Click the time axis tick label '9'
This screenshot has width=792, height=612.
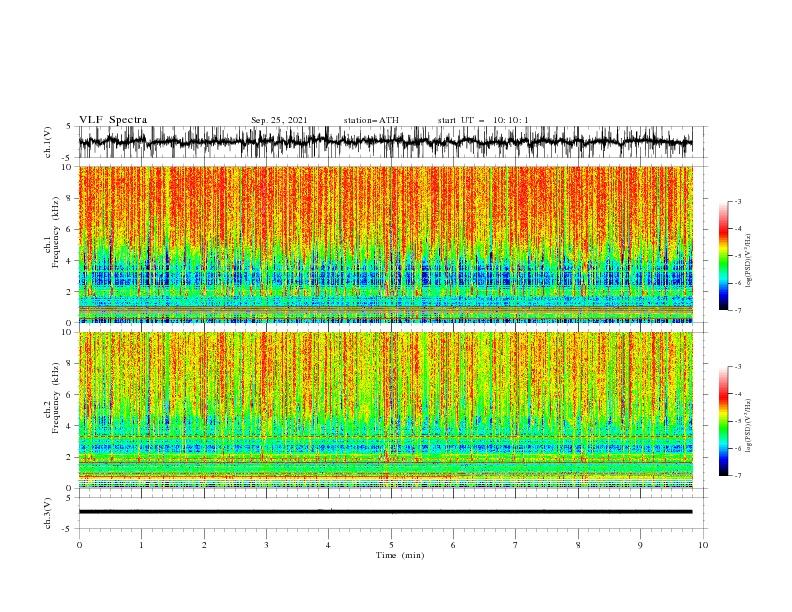point(640,545)
